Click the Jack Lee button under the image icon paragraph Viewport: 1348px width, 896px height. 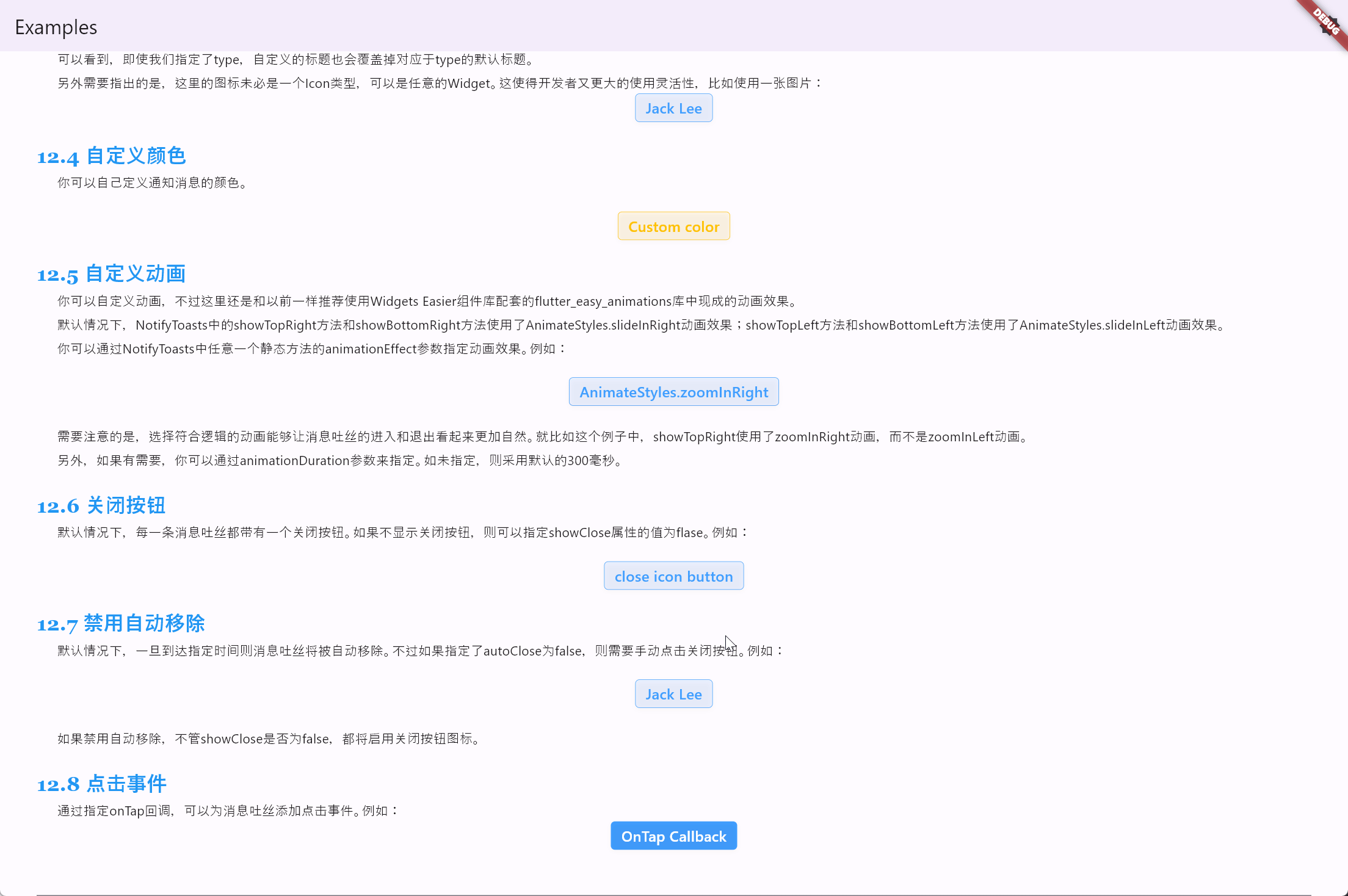[x=673, y=108]
